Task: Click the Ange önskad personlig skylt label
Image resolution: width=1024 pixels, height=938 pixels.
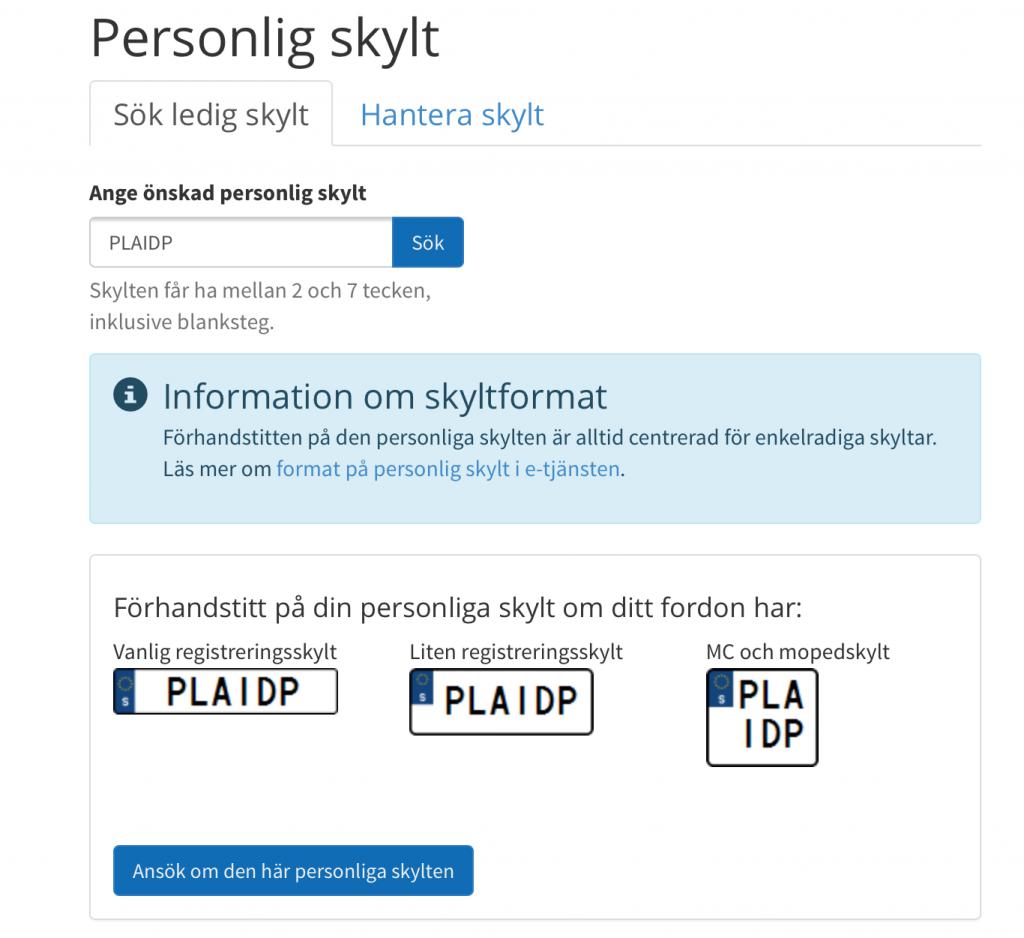Action: 228,193
